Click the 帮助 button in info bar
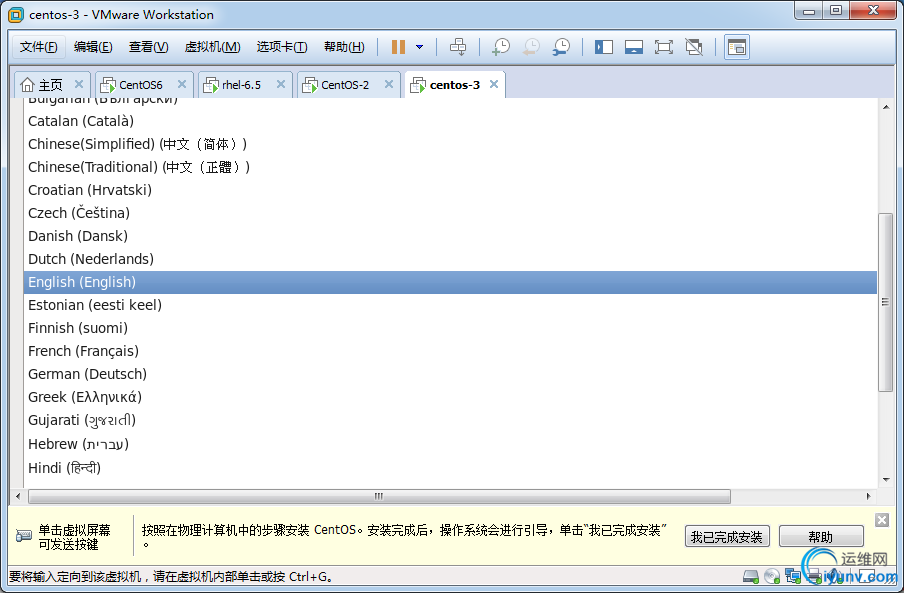Viewport: 904px width, 593px height. (x=821, y=537)
